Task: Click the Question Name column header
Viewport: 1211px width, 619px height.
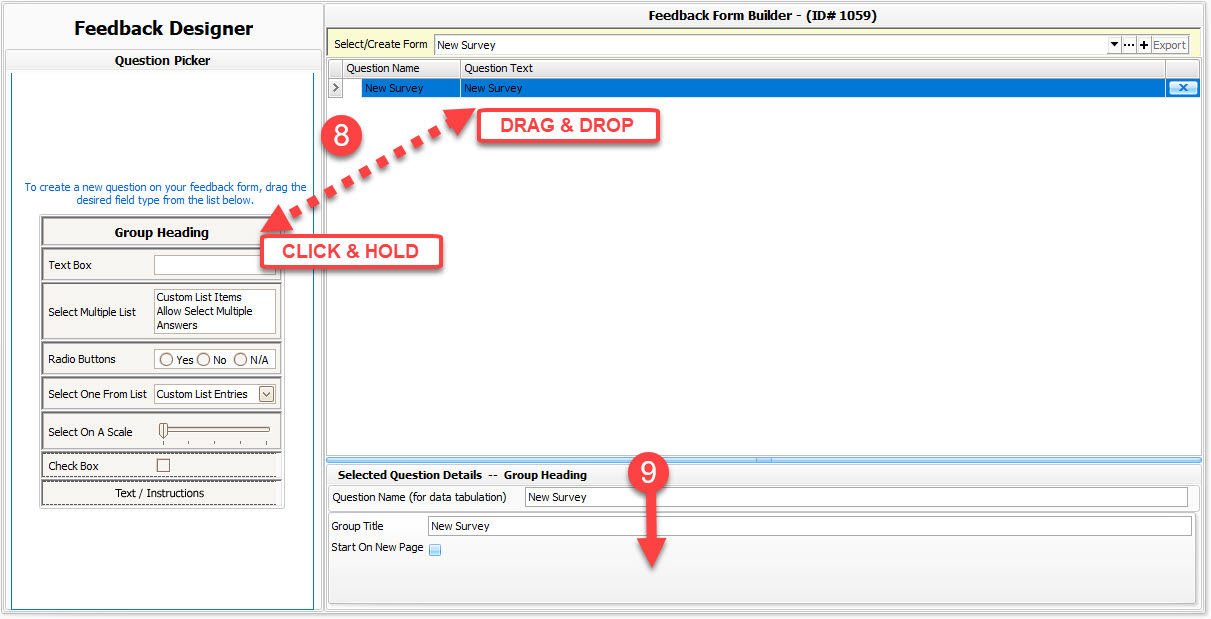Action: pyautogui.click(x=402, y=69)
